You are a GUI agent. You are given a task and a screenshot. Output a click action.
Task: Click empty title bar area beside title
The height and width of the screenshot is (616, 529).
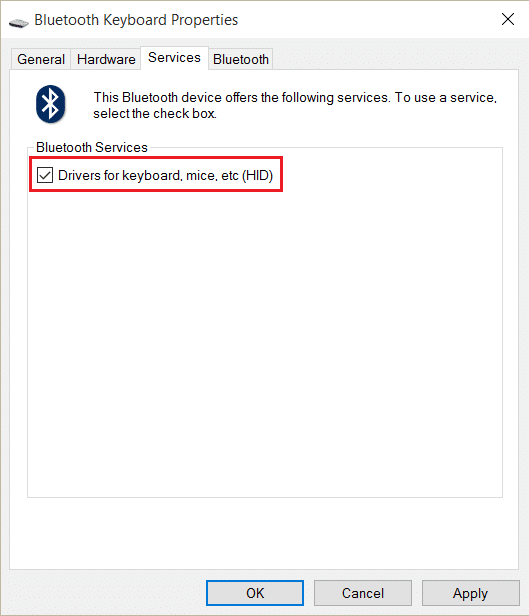point(365,19)
